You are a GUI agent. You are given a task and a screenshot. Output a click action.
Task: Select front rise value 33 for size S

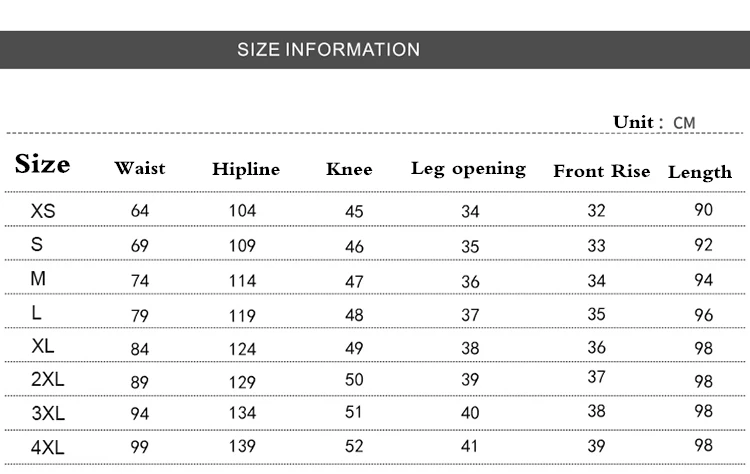(596, 246)
